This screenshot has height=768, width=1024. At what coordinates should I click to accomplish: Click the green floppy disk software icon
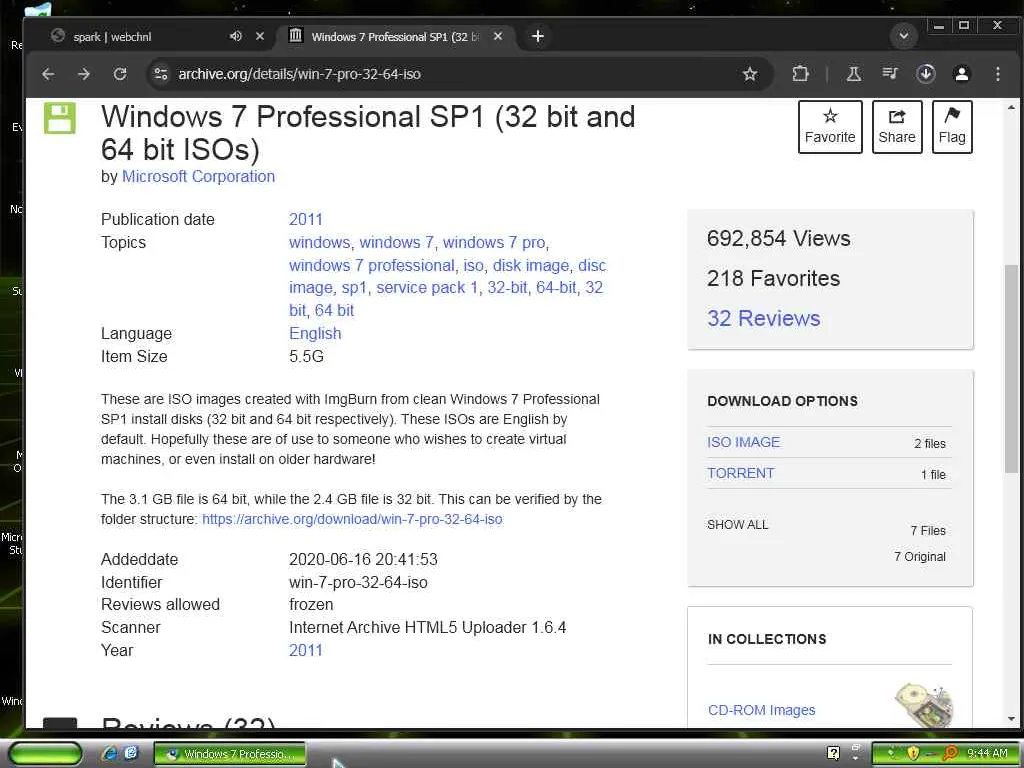tap(59, 118)
